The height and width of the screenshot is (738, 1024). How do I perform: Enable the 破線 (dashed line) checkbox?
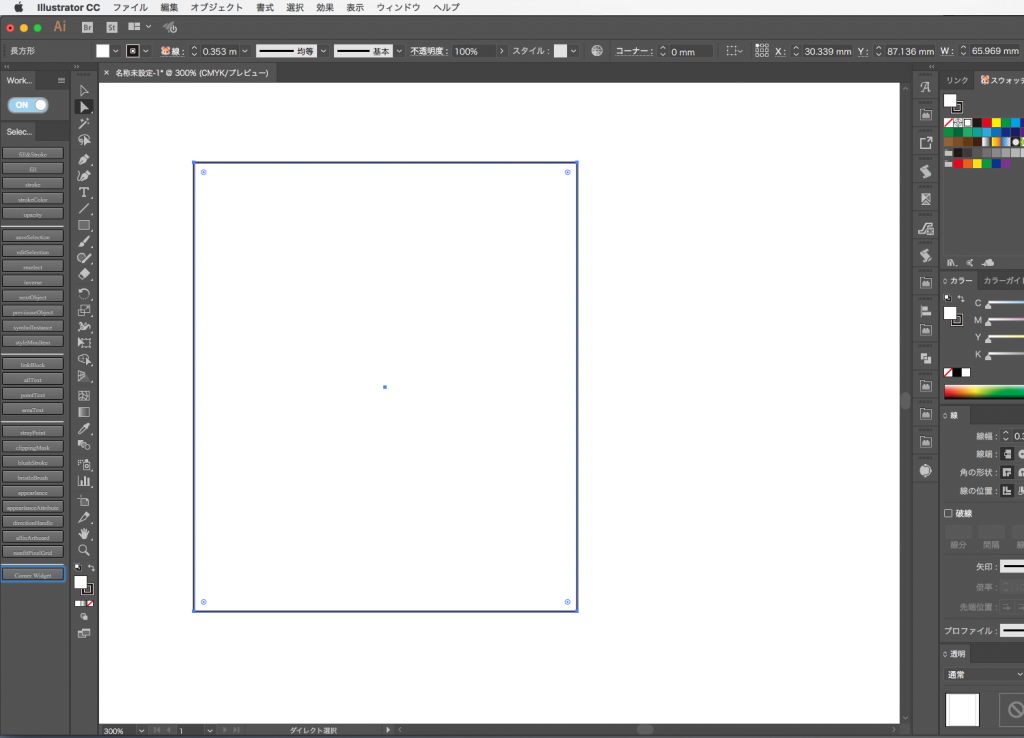[x=947, y=513]
